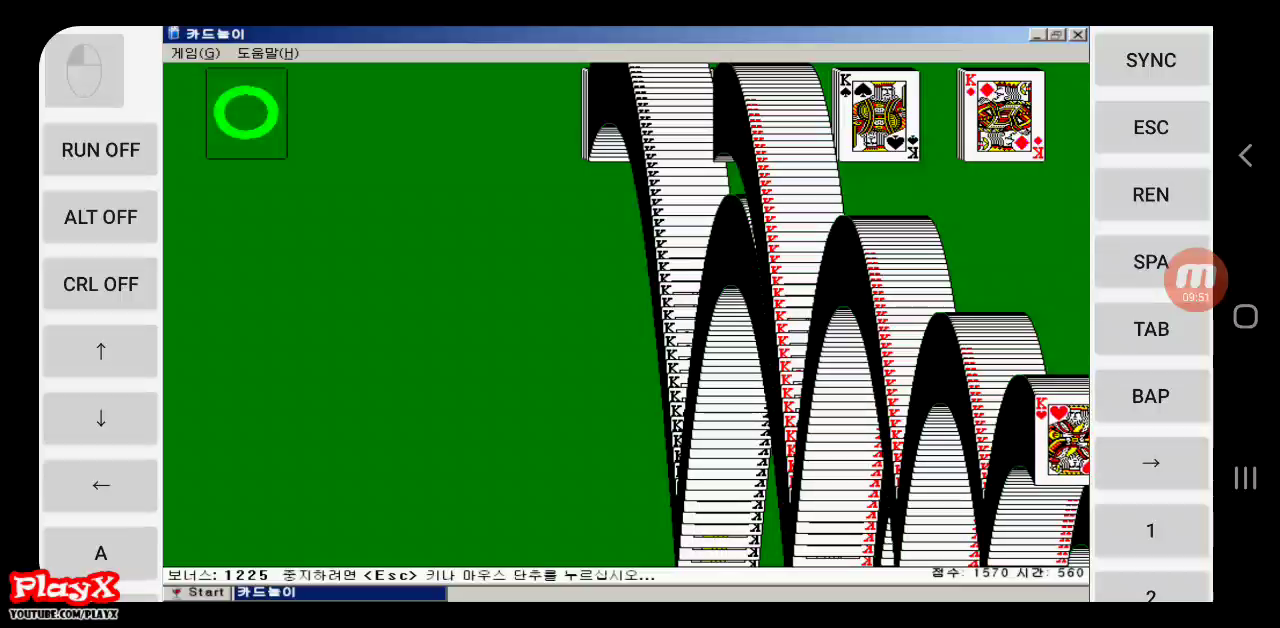Viewport: 1280px width, 628px height.
Task: Click the empty deck green circle
Action: [246, 113]
